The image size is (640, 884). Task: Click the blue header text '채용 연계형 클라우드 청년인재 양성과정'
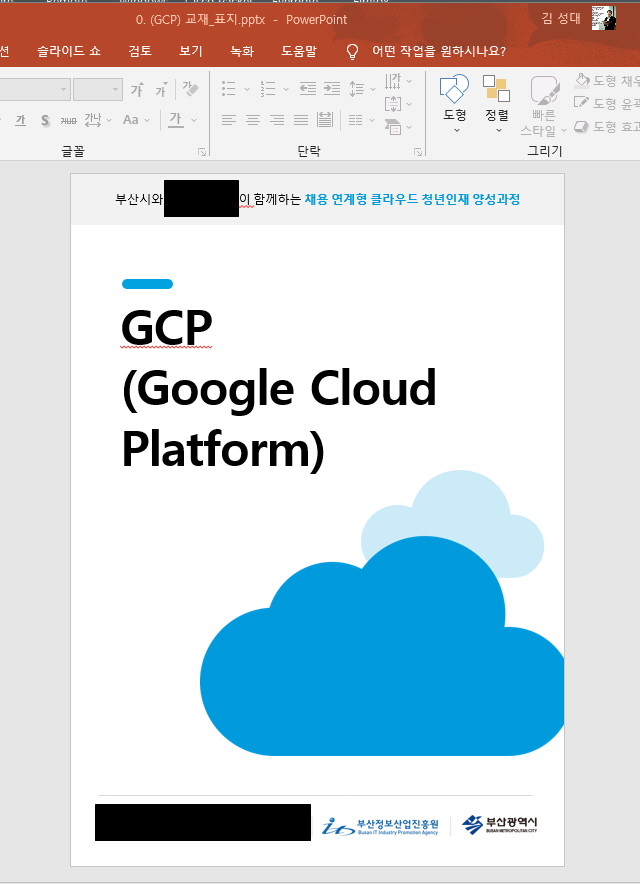412,199
